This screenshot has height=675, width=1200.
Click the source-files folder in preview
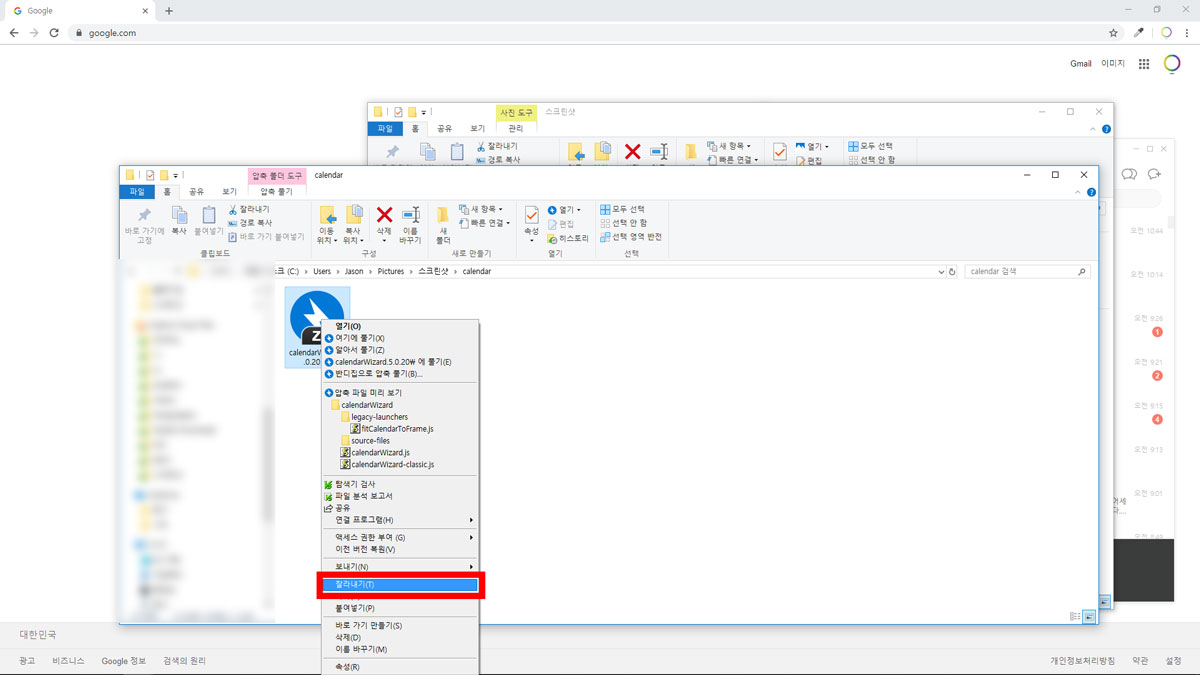365,441
